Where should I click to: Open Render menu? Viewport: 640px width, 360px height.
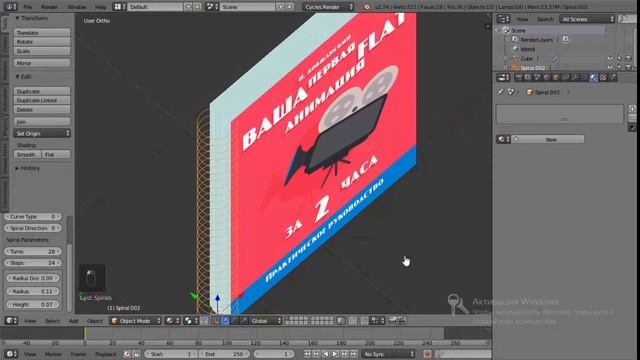tap(49, 7)
